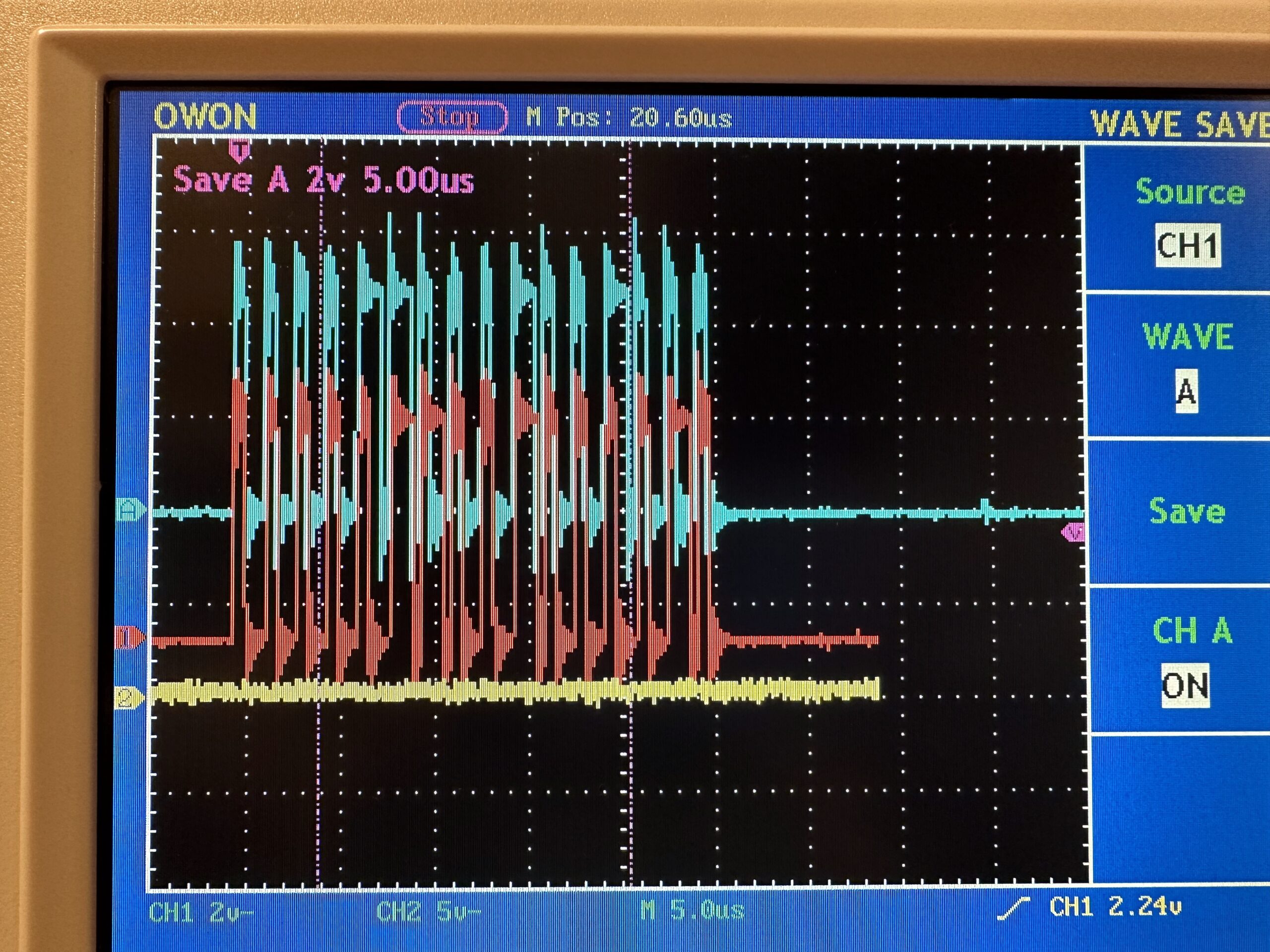Click the OWON logo text
The image size is (1270, 952).
[205, 117]
